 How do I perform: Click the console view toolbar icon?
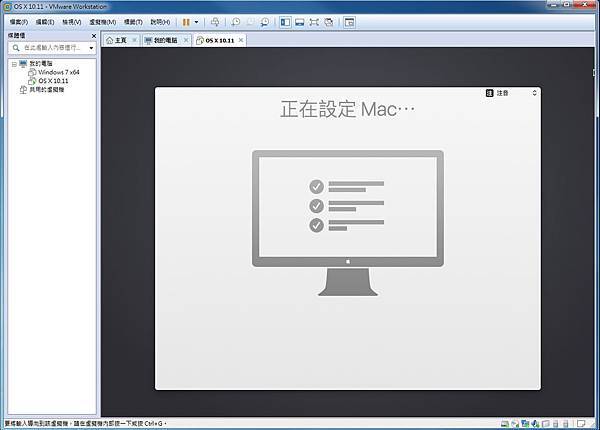point(349,22)
